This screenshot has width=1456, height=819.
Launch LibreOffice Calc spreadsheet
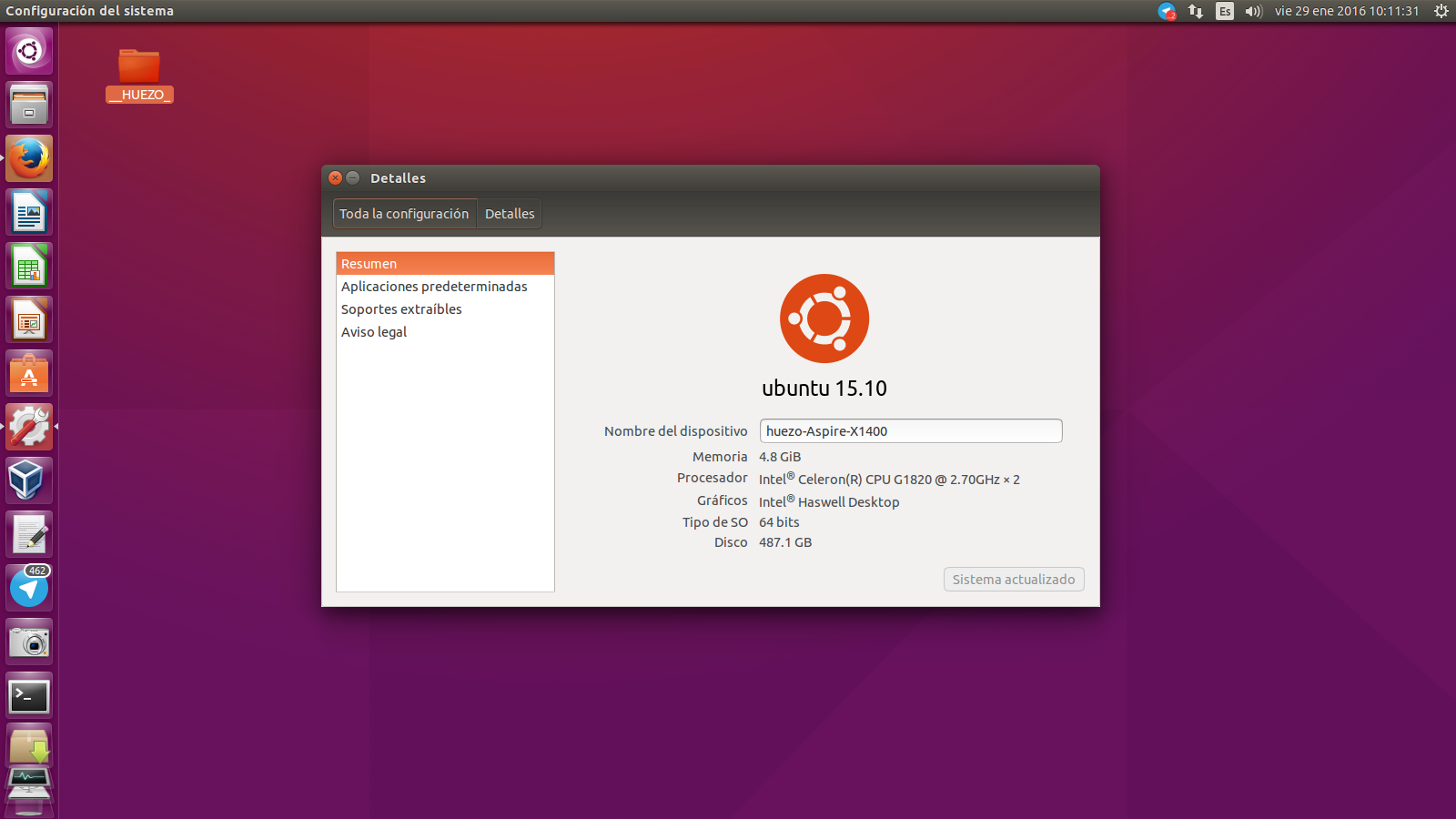[x=29, y=266]
